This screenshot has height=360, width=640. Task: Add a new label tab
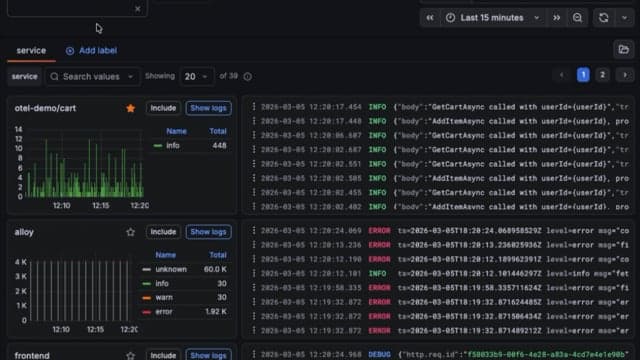pos(91,51)
